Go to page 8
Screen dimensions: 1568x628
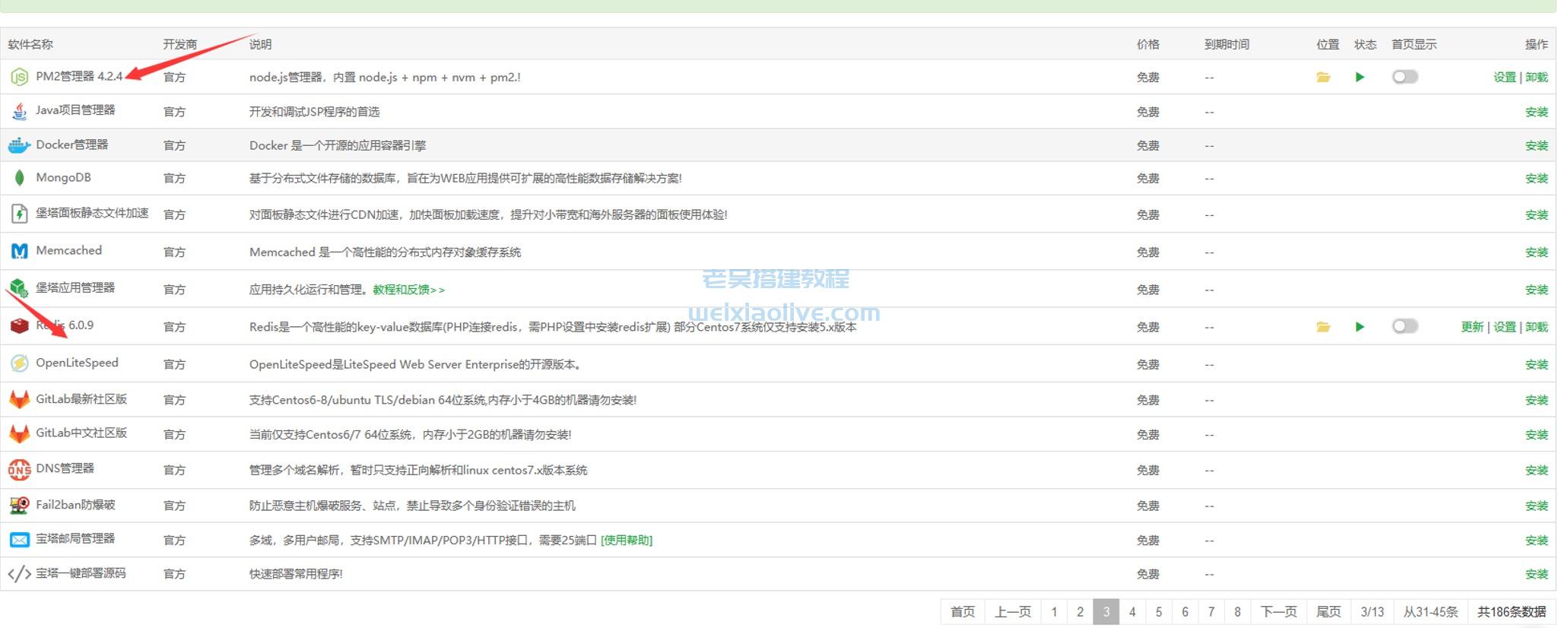(x=1237, y=611)
